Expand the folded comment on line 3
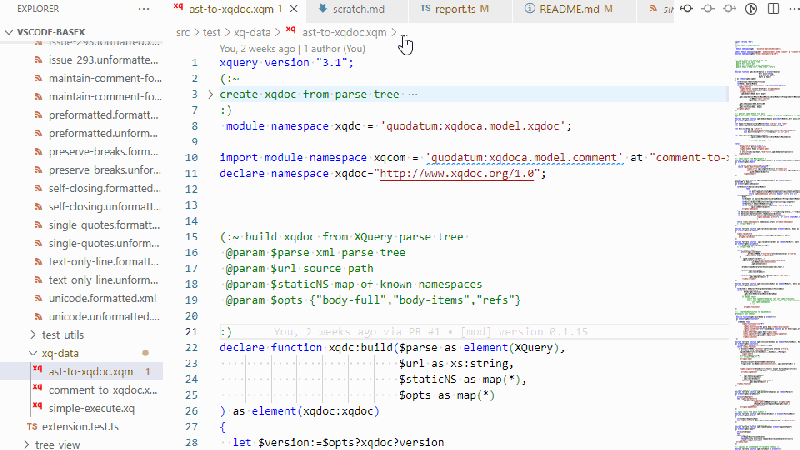 pos(210,94)
